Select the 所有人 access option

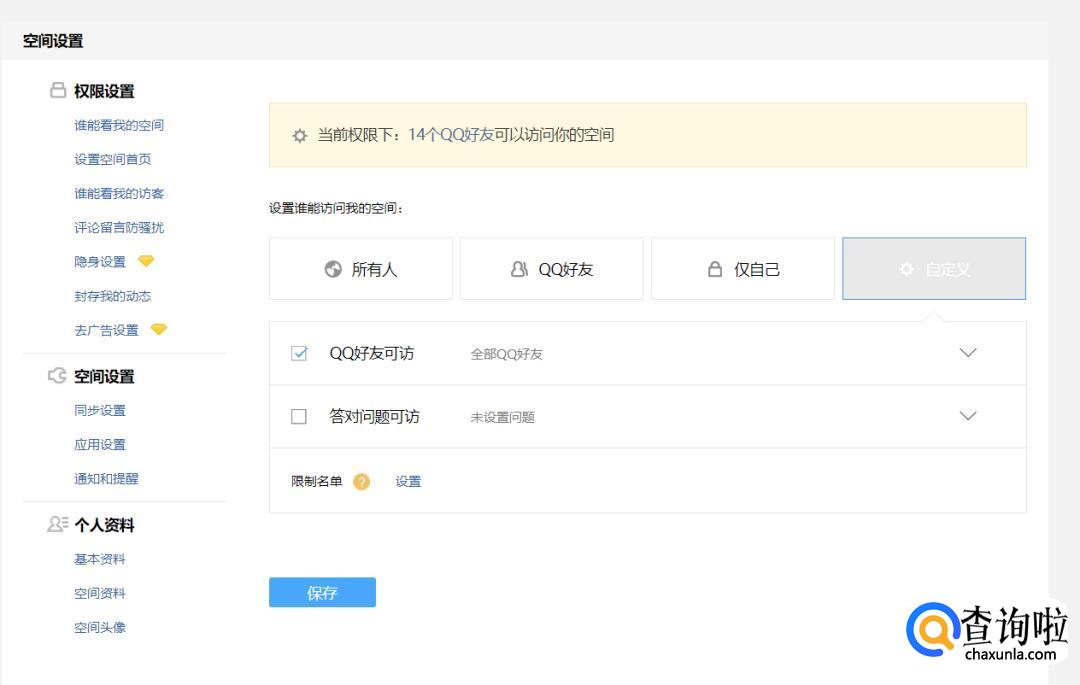pos(361,268)
